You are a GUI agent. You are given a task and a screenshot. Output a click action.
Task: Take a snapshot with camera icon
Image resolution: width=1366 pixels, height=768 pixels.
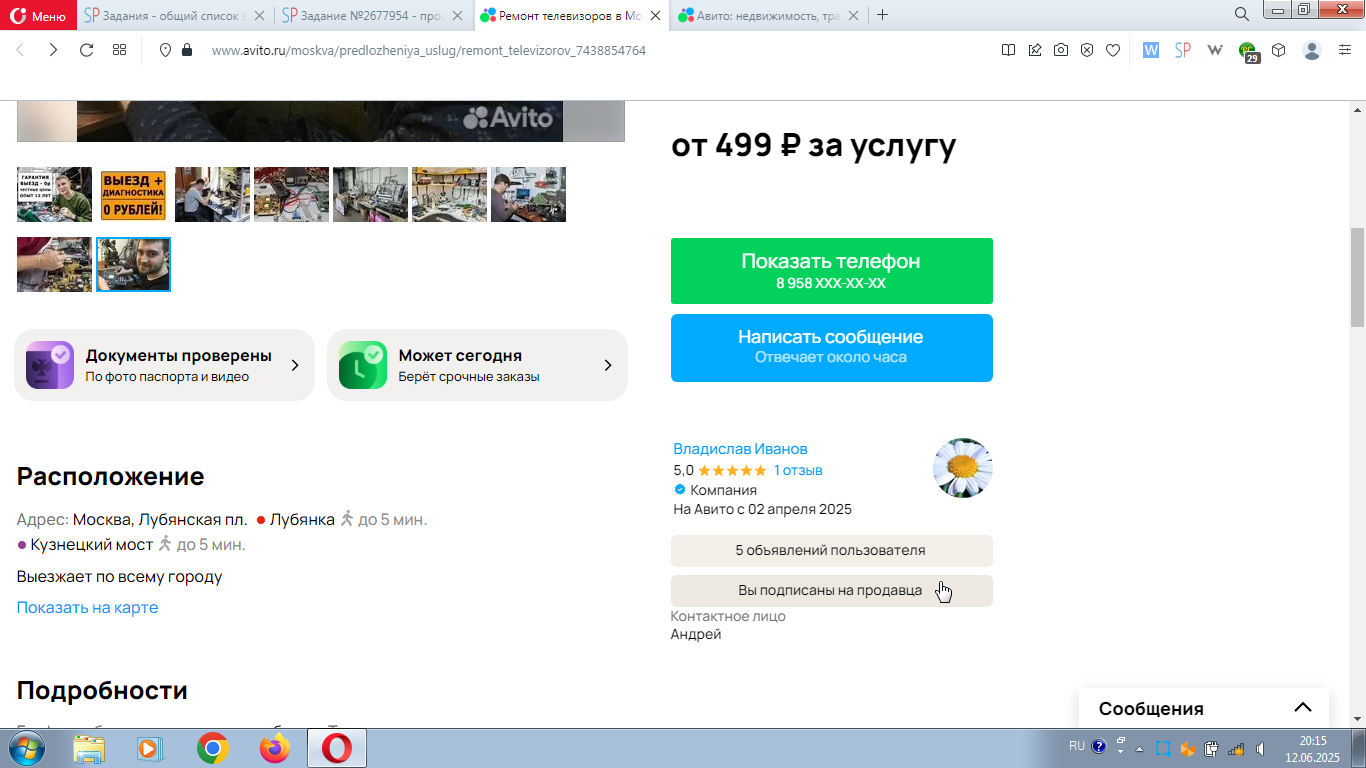(x=1061, y=50)
